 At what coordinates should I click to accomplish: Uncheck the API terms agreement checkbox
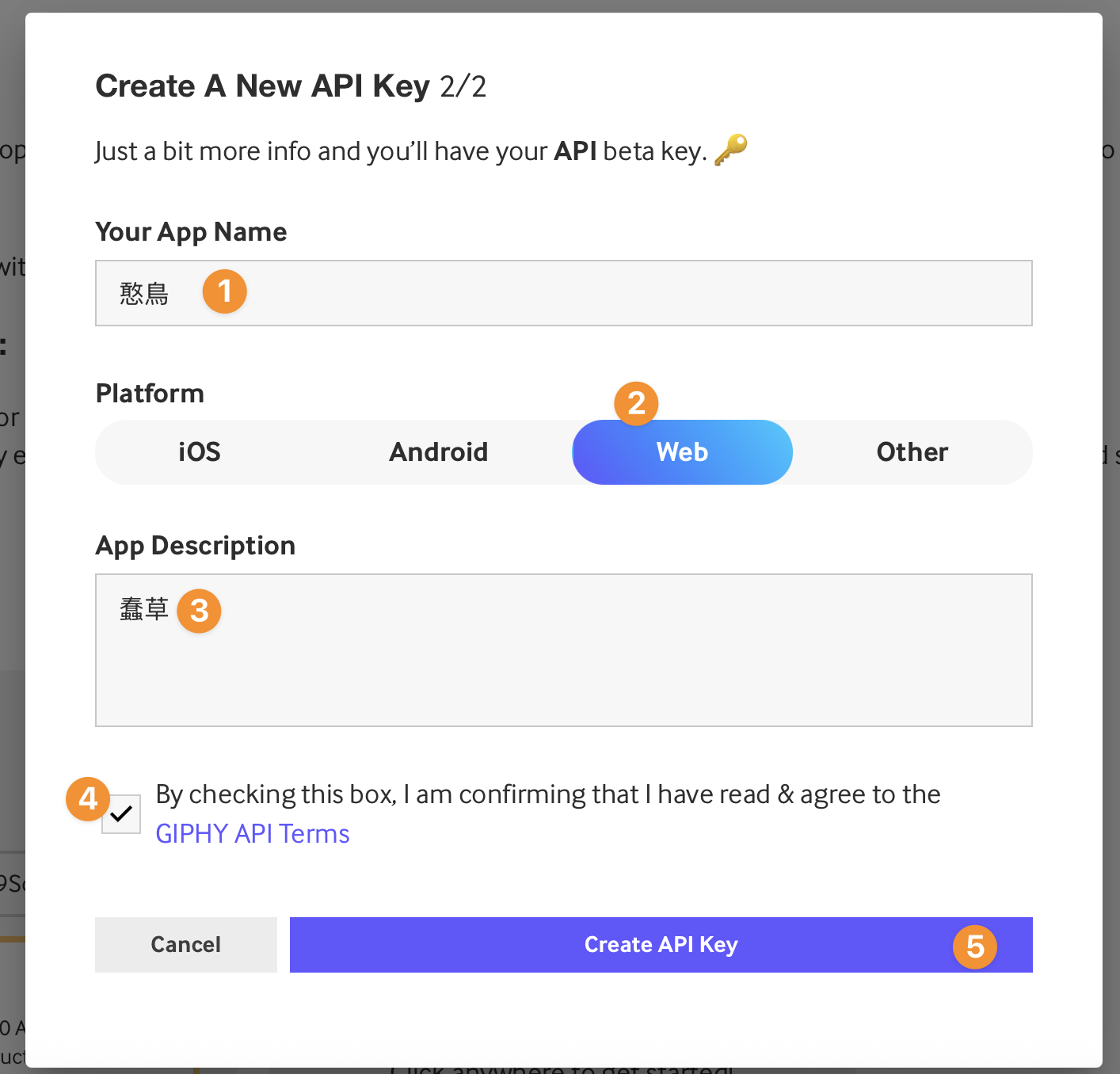point(121,814)
